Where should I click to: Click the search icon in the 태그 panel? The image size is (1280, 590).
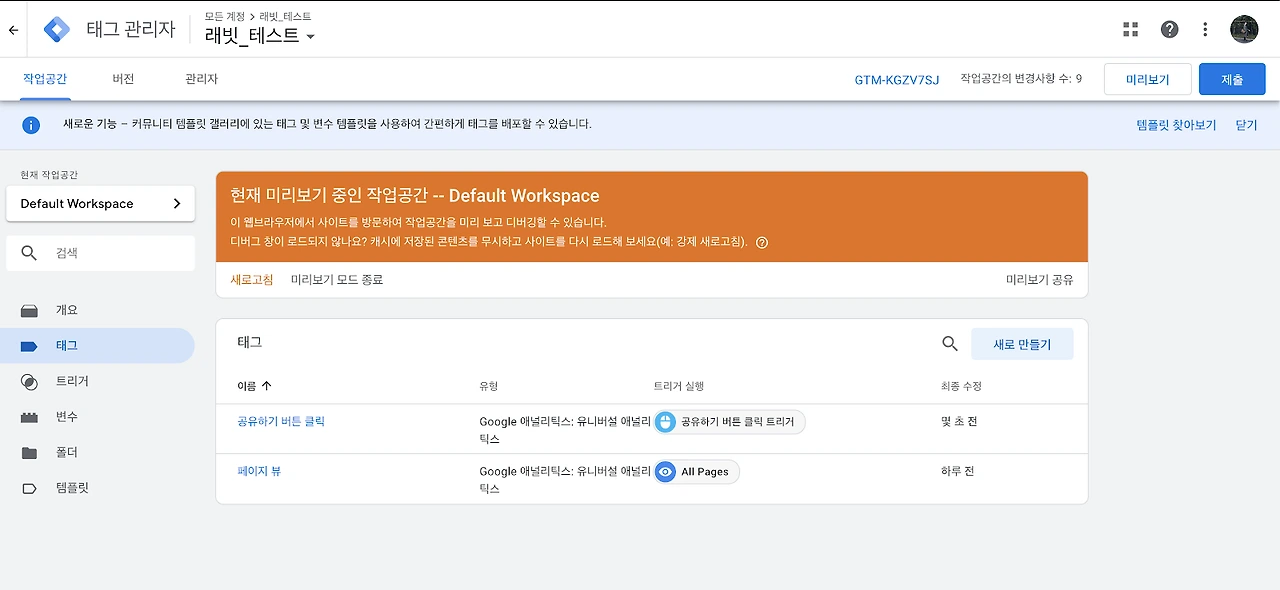(950, 343)
